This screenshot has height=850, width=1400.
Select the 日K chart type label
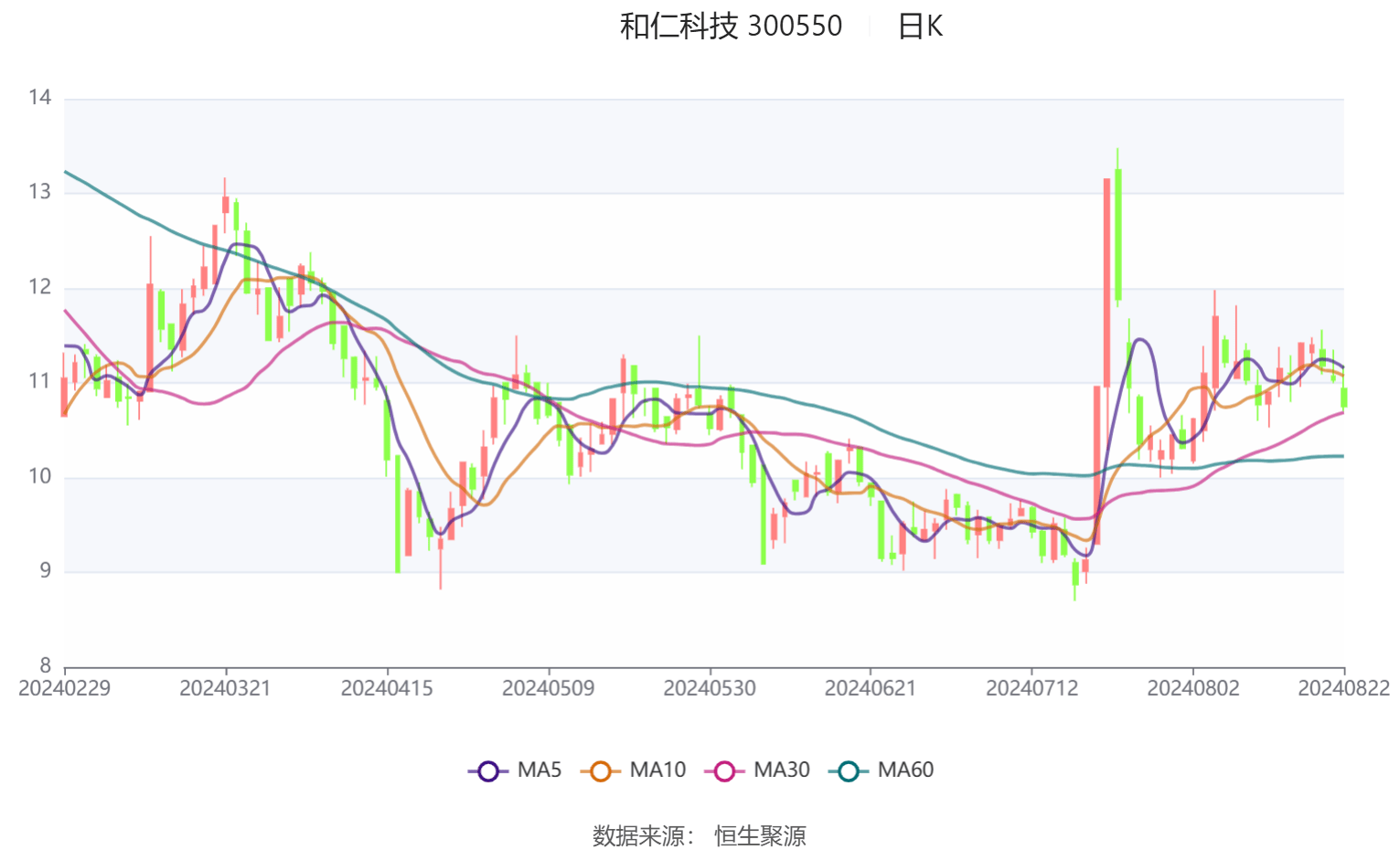click(920, 27)
